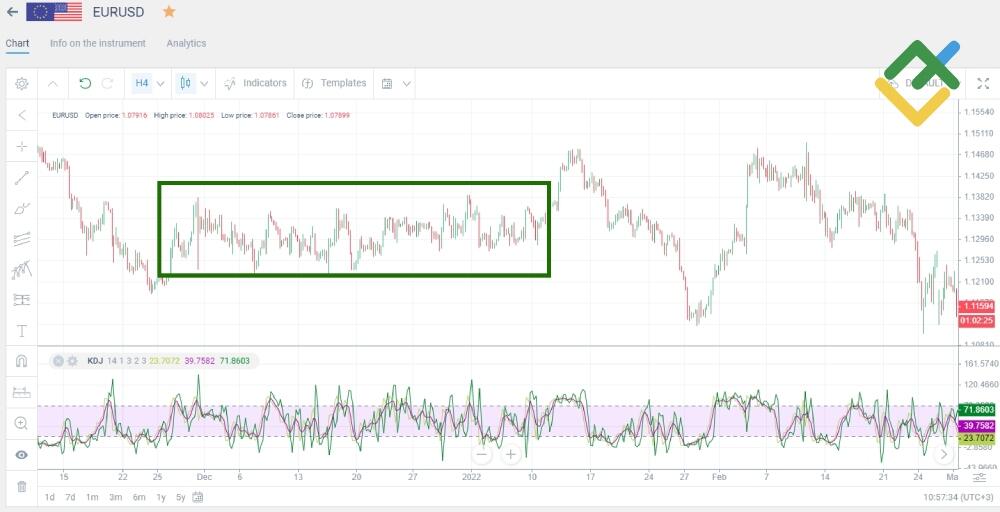Open the Indicators menu
The width and height of the screenshot is (1000, 512).
[256, 83]
